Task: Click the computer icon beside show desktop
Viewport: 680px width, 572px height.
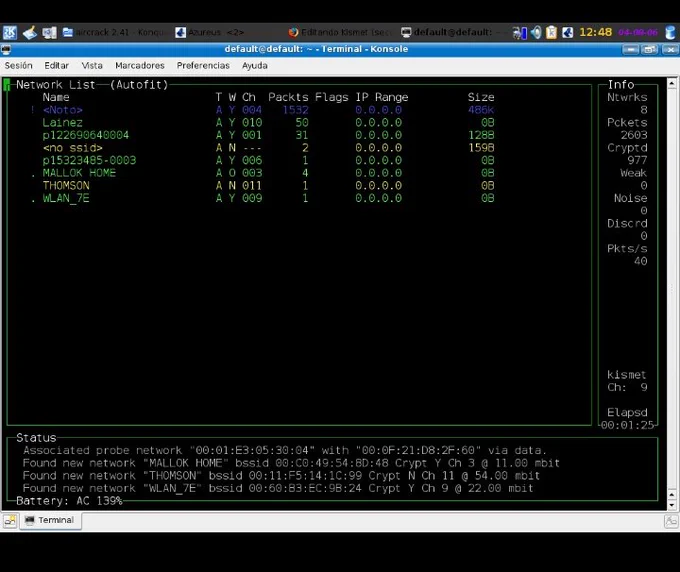Action: (x=49, y=33)
